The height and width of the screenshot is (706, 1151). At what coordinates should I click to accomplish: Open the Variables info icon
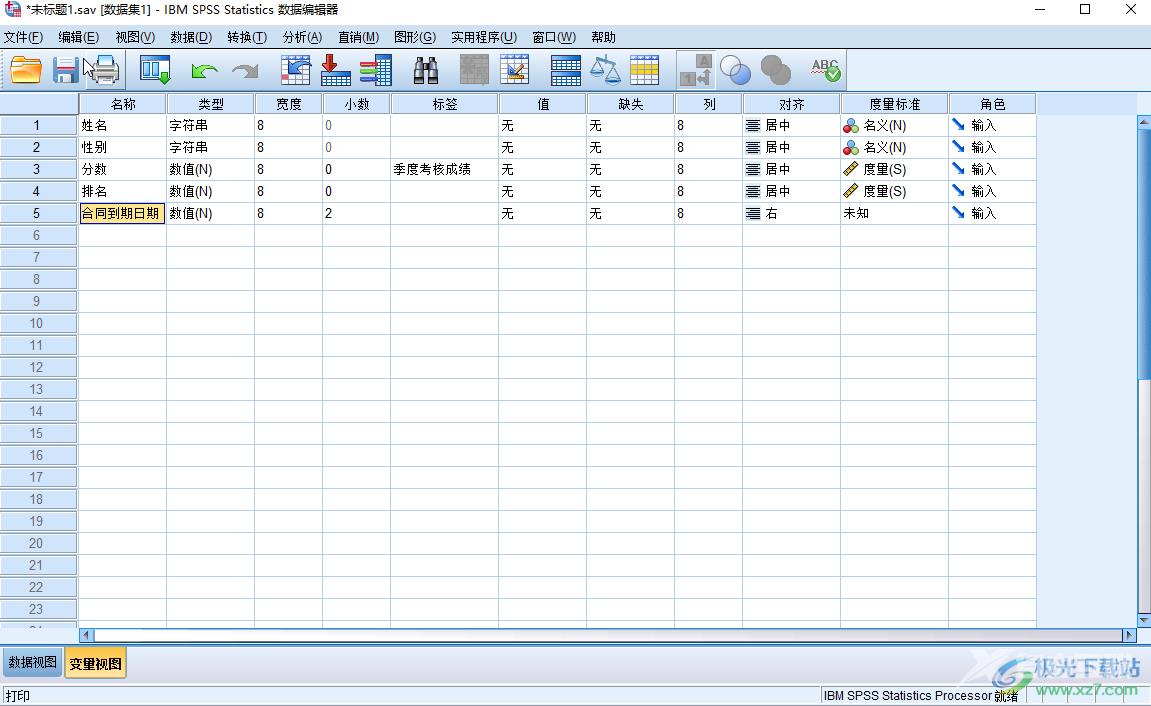point(376,70)
